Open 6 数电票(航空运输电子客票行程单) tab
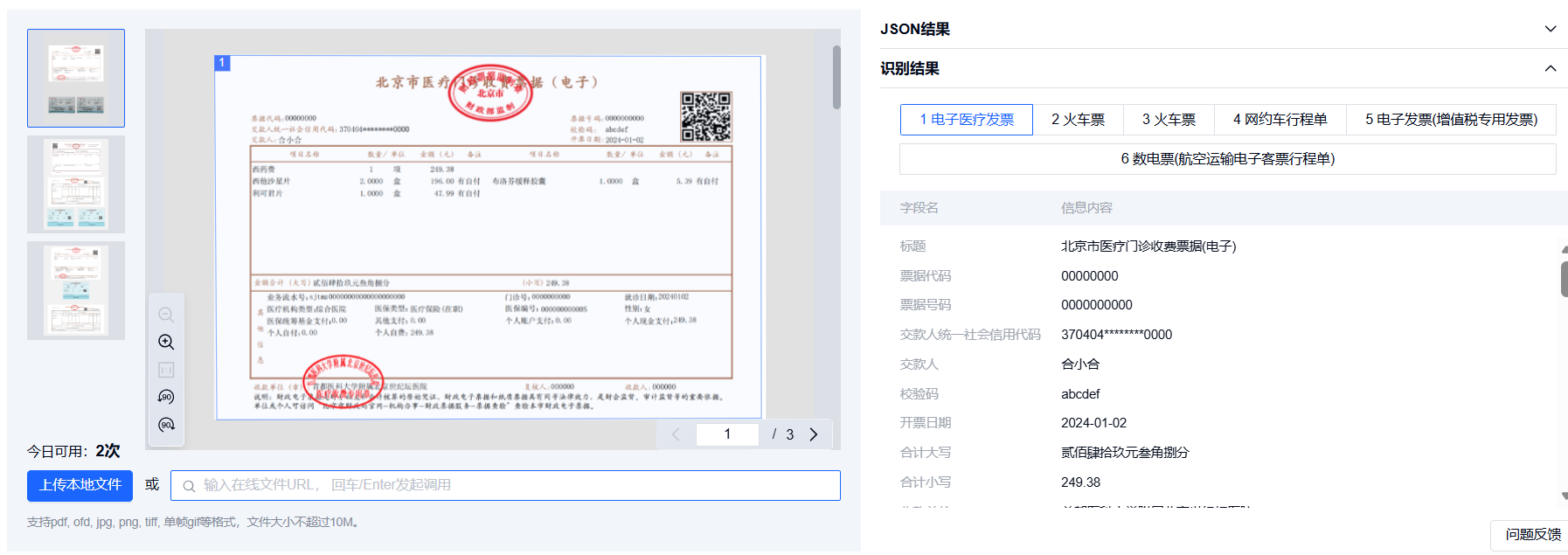 tap(1228, 159)
